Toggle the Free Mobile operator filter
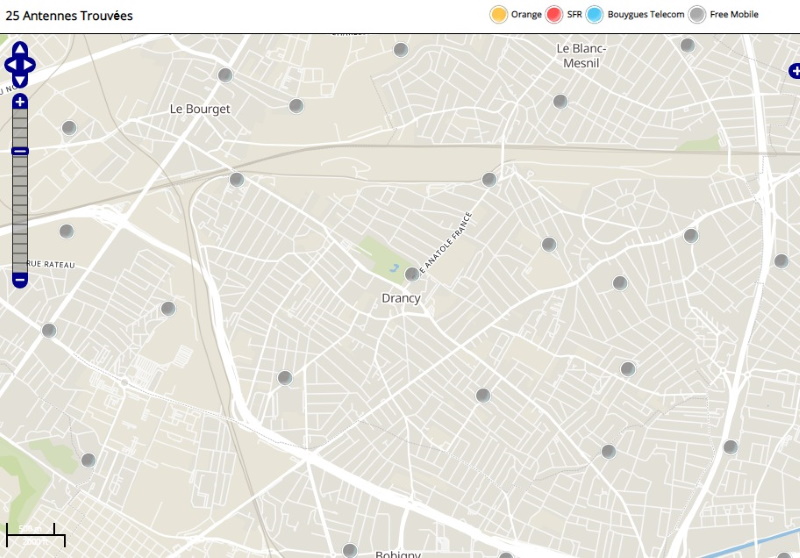800x558 pixels. 697,14
